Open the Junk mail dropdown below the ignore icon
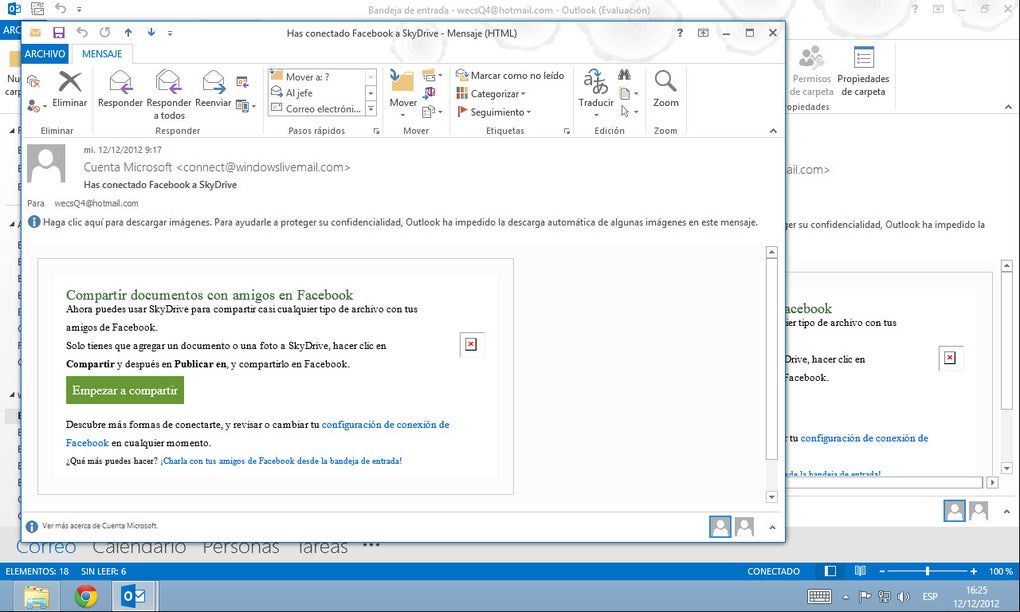Screen dimensions: 1020x612 pos(36,105)
